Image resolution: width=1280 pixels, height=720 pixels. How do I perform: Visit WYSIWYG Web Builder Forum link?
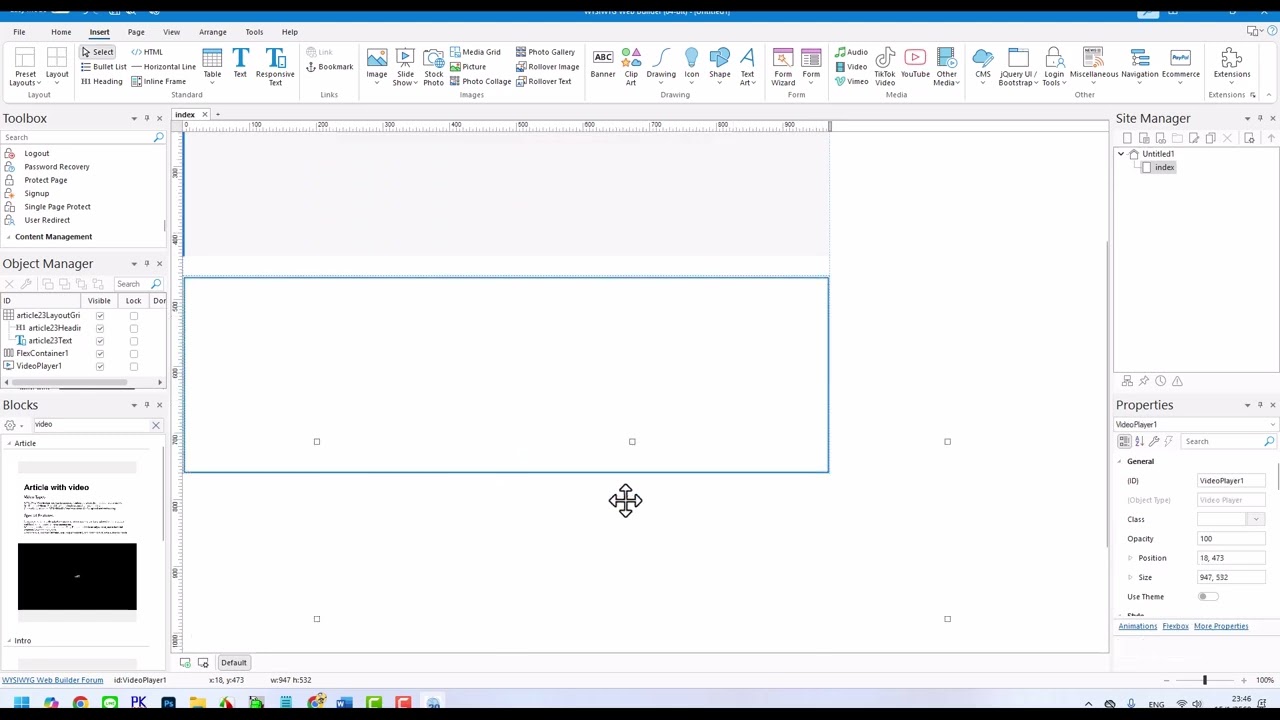(x=52, y=680)
